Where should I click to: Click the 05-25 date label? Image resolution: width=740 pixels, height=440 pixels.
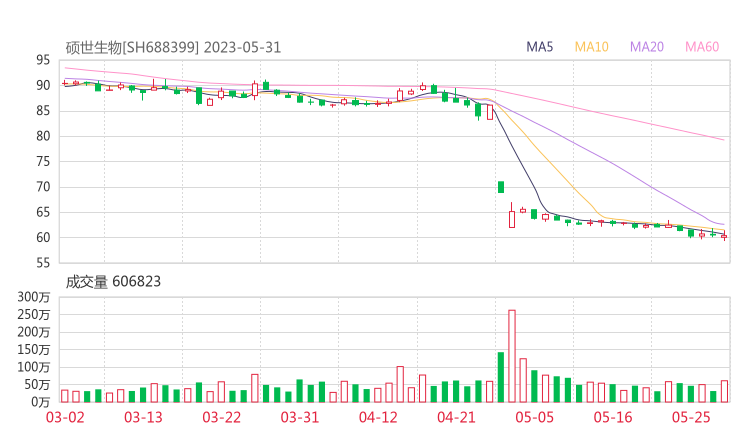tap(691, 417)
